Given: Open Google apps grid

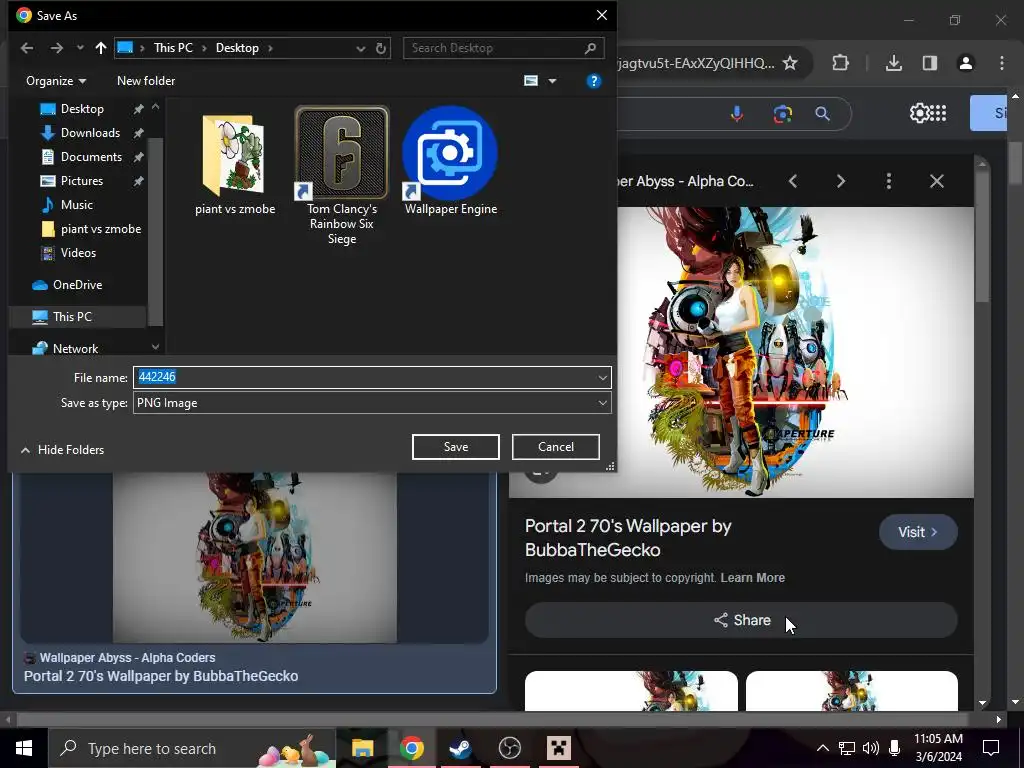Looking at the screenshot, I should (938, 113).
